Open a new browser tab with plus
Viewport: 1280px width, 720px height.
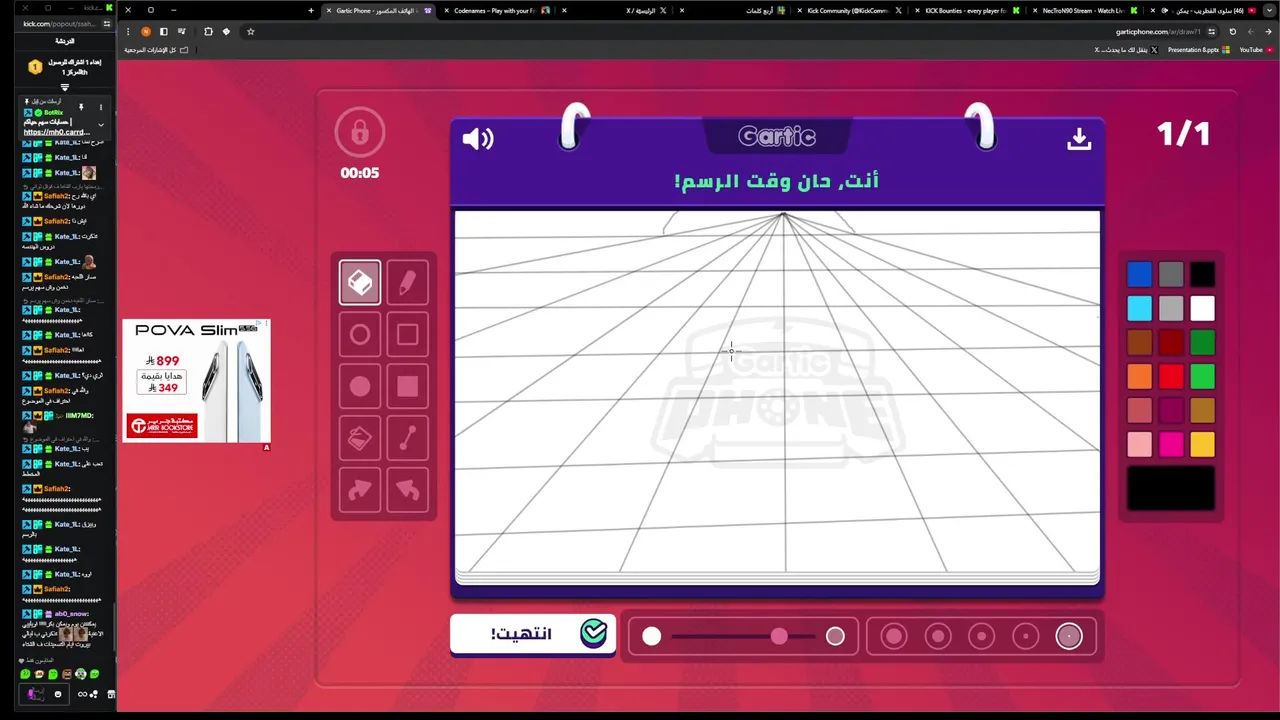click(x=311, y=10)
